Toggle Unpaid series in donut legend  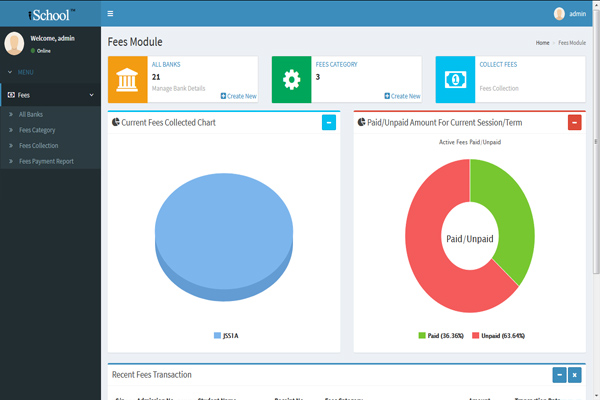[x=498, y=335]
